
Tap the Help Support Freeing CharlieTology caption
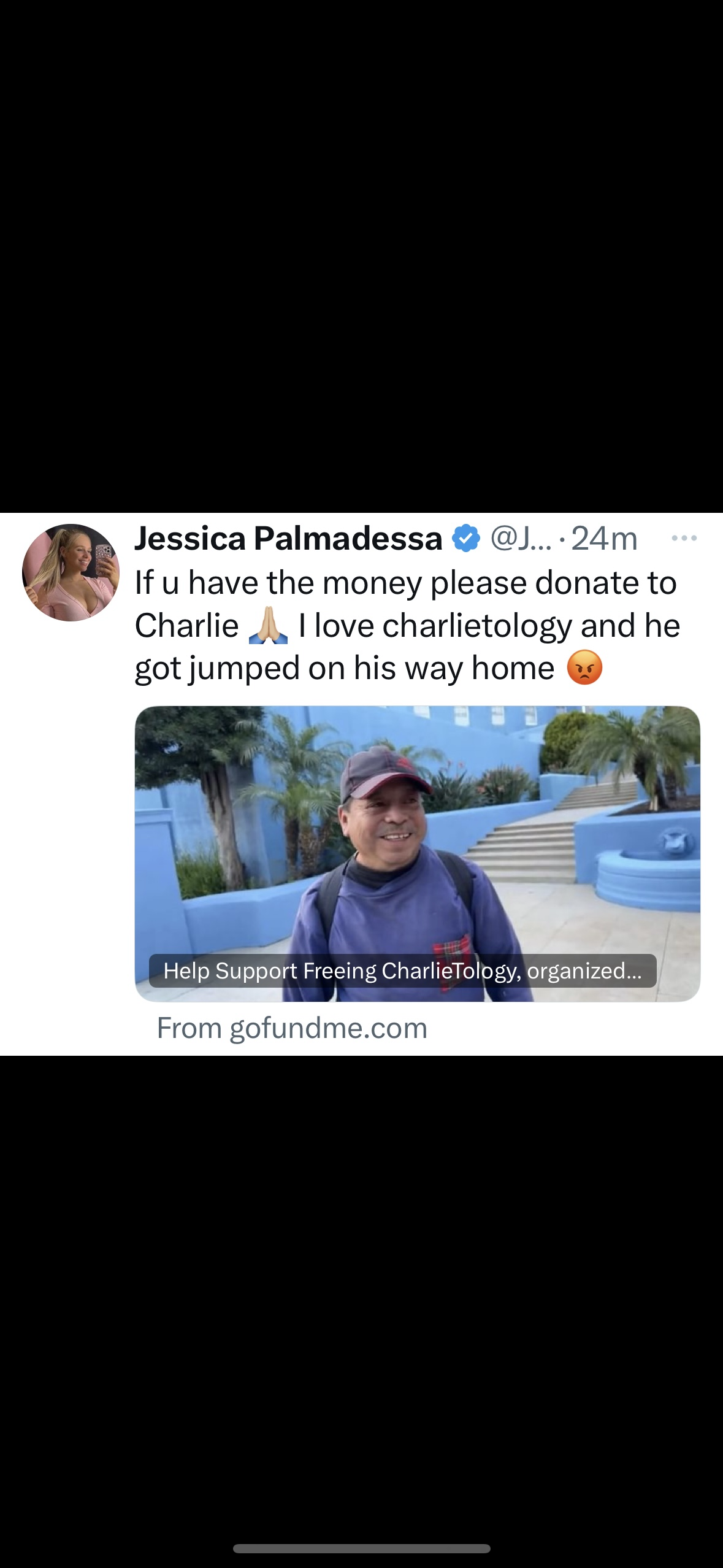pyautogui.click(x=402, y=970)
